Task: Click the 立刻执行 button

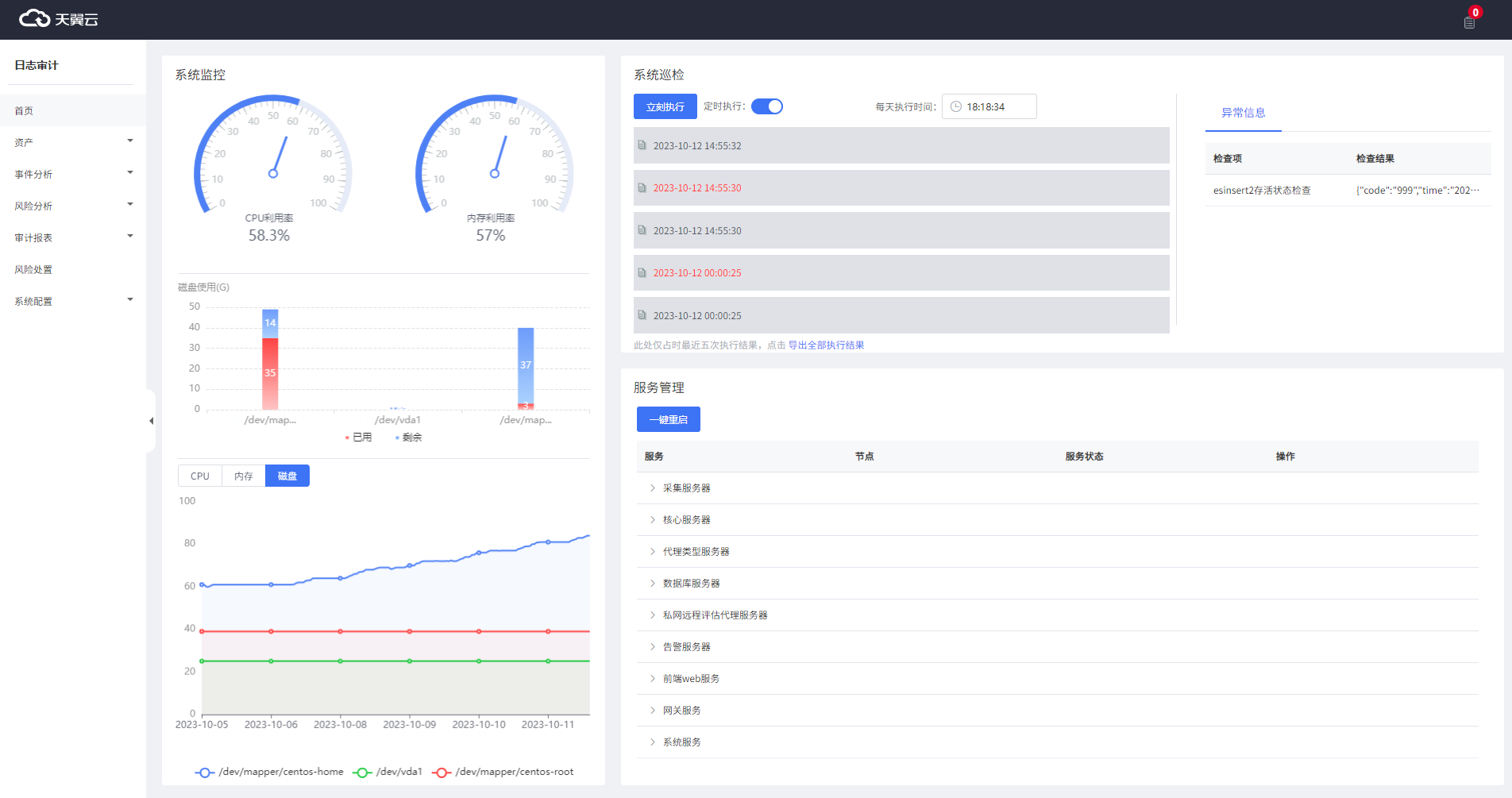Action: [x=665, y=106]
